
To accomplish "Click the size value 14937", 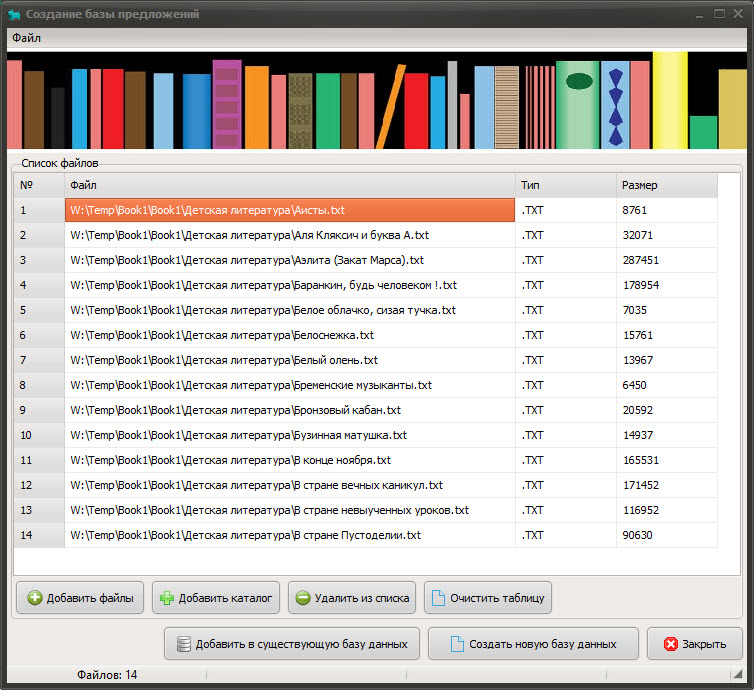I will pyautogui.click(x=638, y=435).
